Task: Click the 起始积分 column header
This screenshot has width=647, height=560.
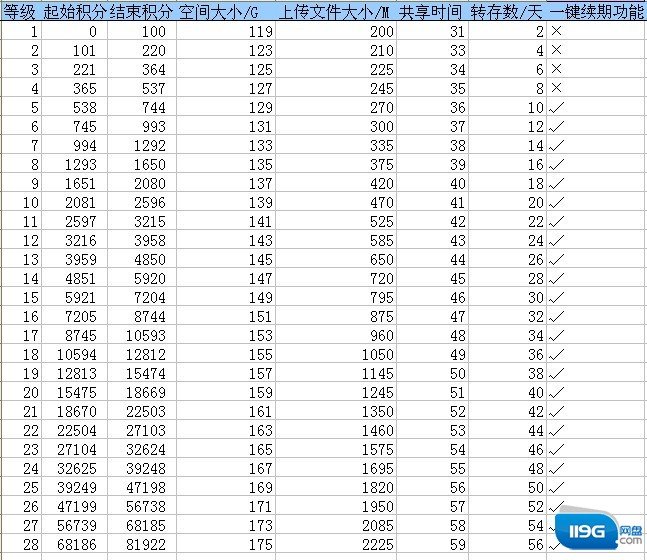Action: (75, 12)
